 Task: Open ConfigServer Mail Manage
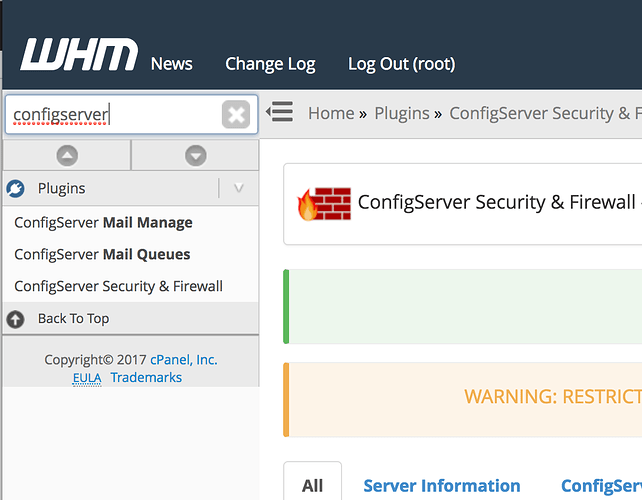[103, 223]
